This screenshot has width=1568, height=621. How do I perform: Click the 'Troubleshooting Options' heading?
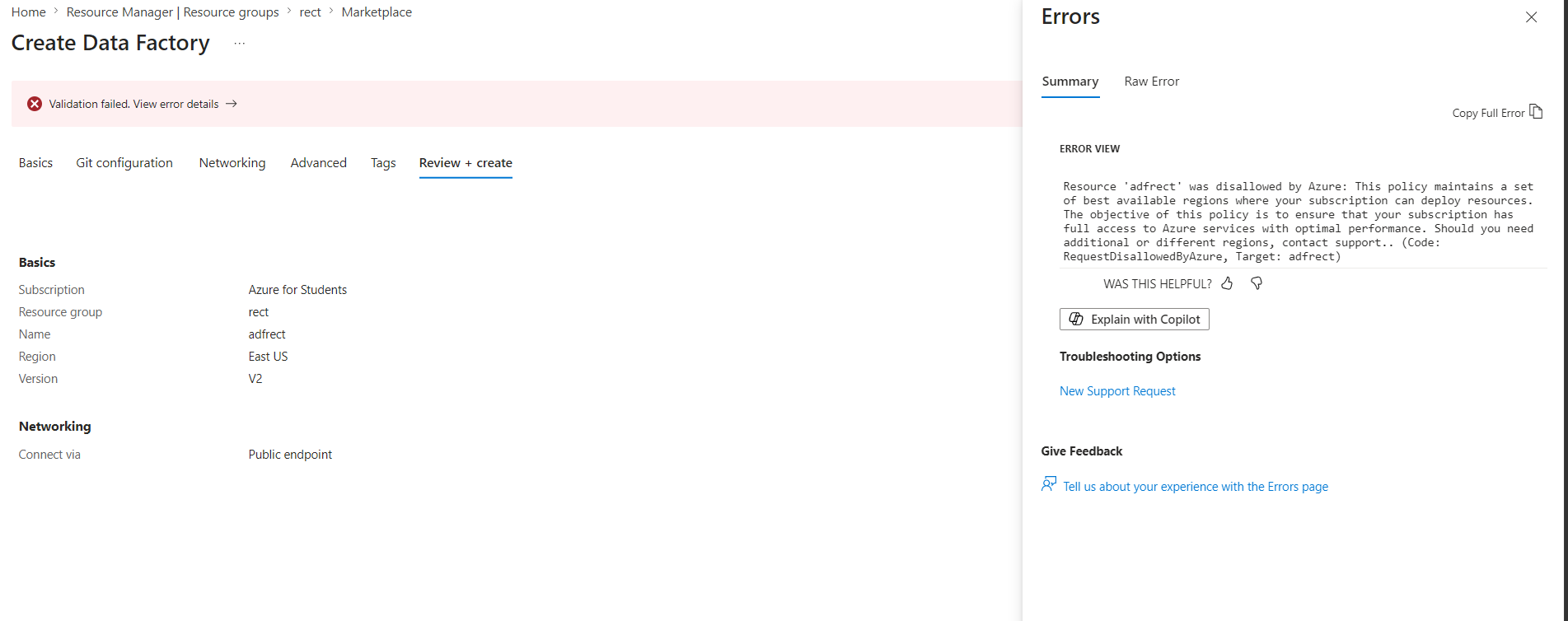1130,357
